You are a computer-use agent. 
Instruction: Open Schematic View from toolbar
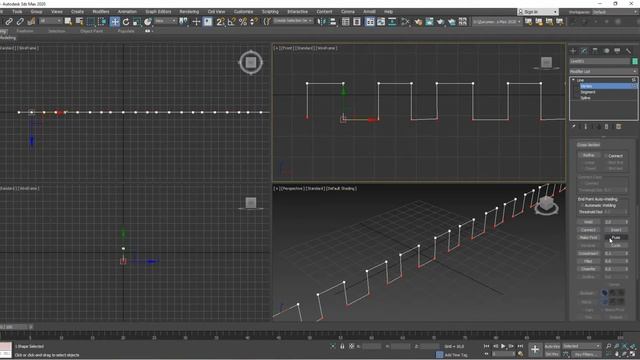point(392,22)
